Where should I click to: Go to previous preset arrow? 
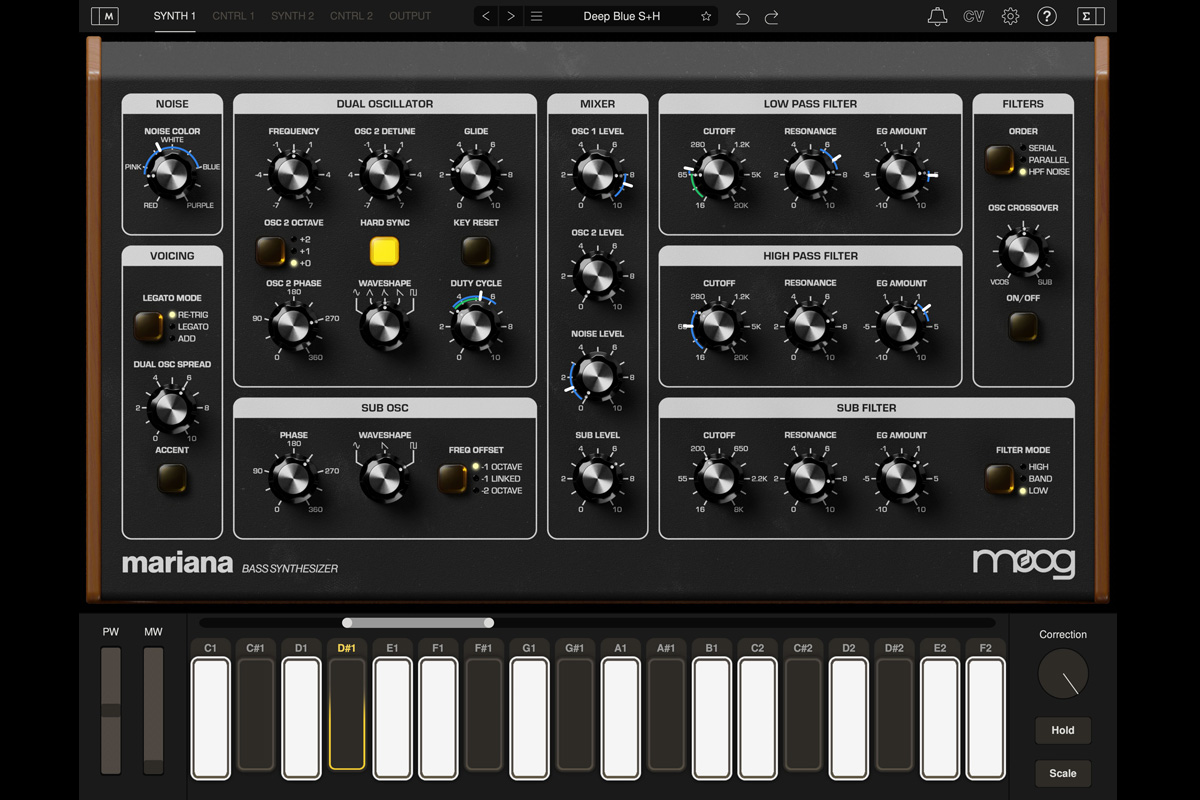[x=486, y=16]
